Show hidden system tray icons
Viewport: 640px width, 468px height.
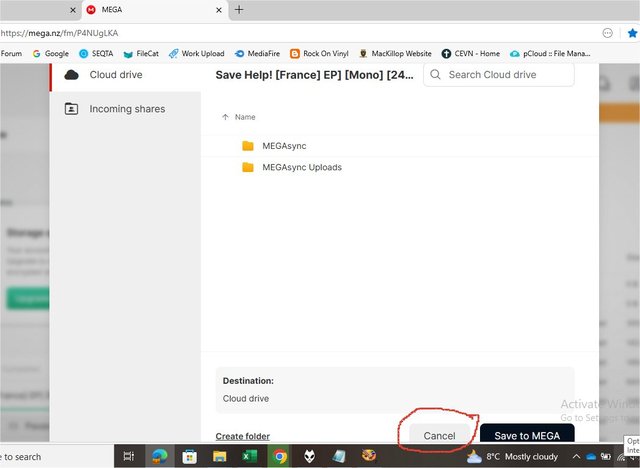pos(576,457)
